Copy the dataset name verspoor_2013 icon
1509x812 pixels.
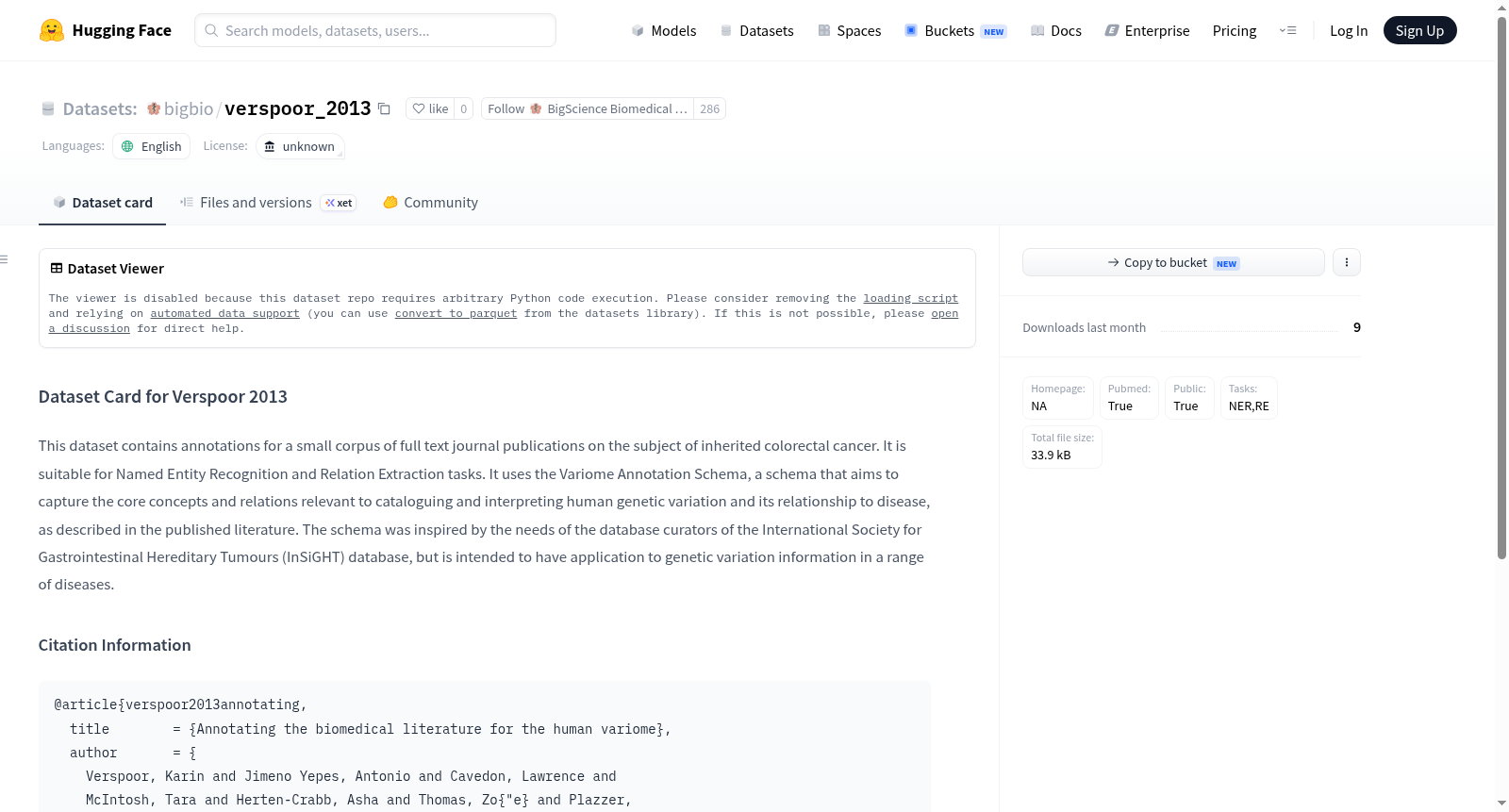[384, 108]
